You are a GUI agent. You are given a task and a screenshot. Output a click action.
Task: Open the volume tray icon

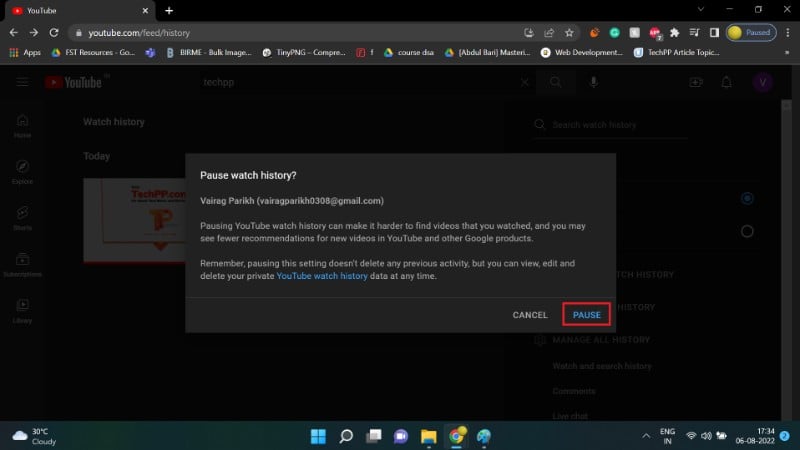706,436
